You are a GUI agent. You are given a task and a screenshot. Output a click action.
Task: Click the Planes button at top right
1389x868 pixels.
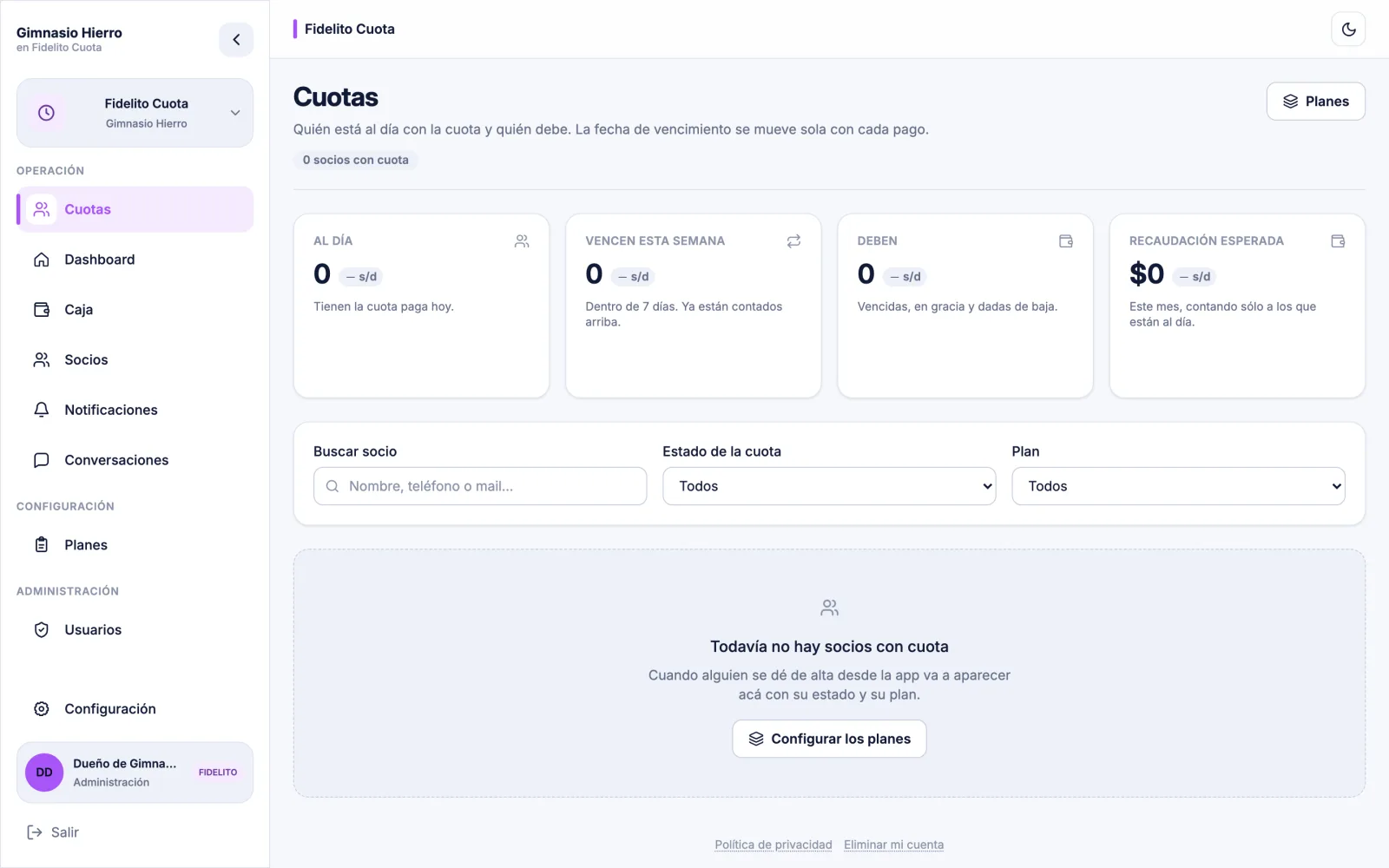point(1315,102)
